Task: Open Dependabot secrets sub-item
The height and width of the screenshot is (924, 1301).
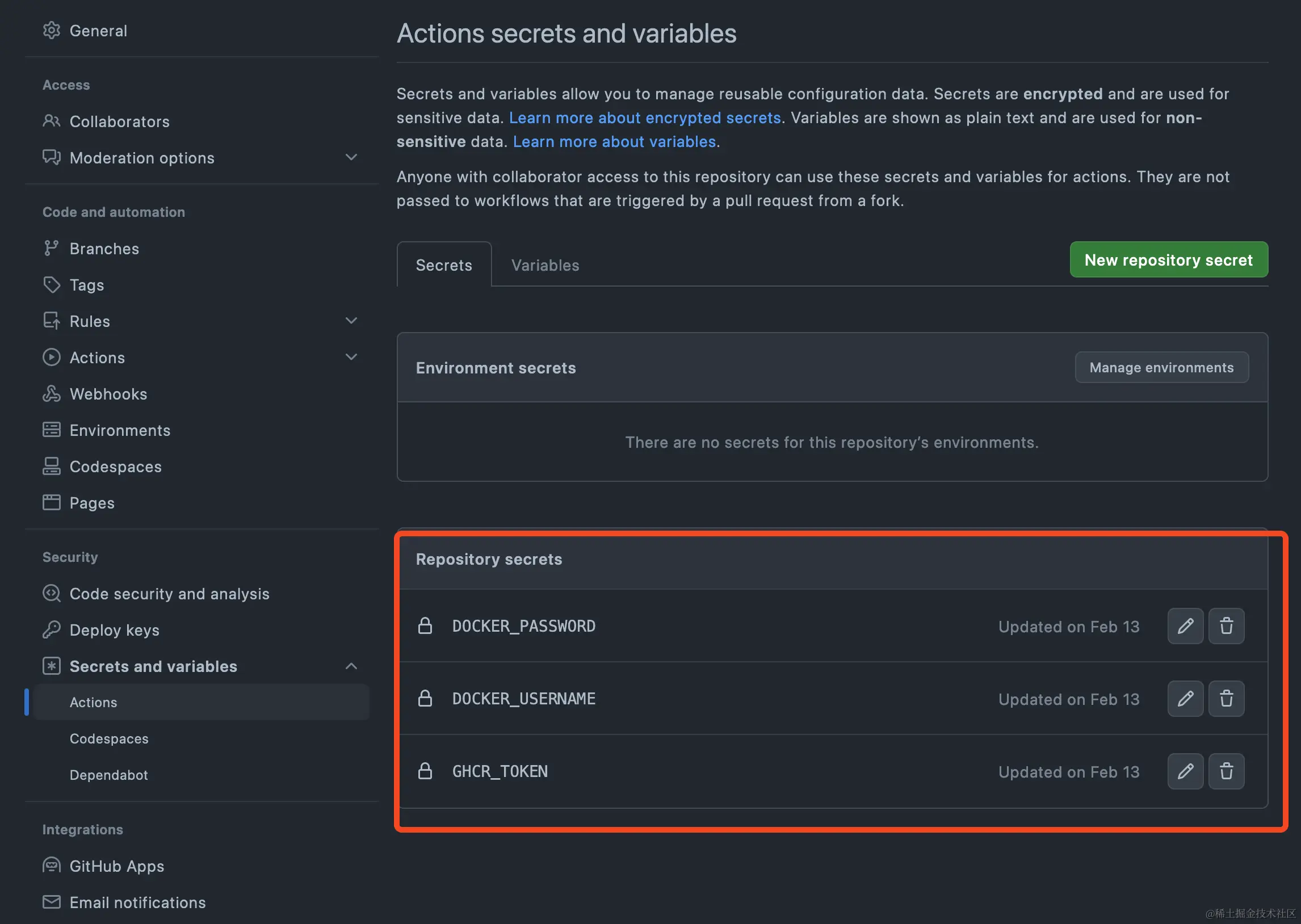Action: point(108,775)
